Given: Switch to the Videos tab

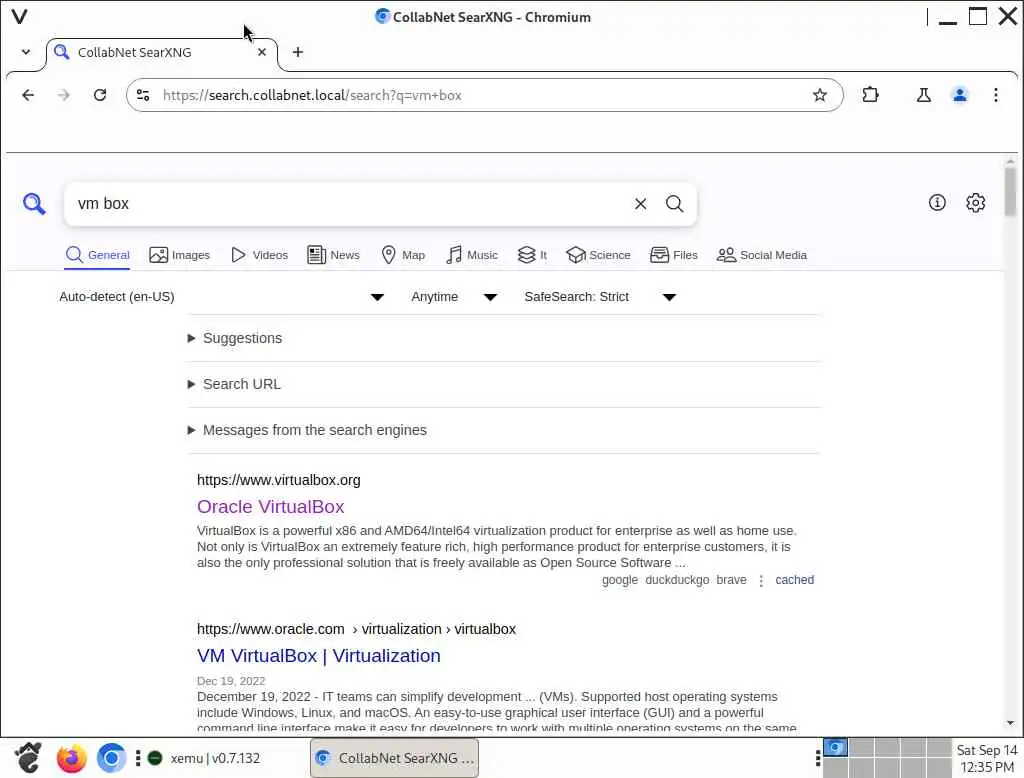Looking at the screenshot, I should (259, 255).
